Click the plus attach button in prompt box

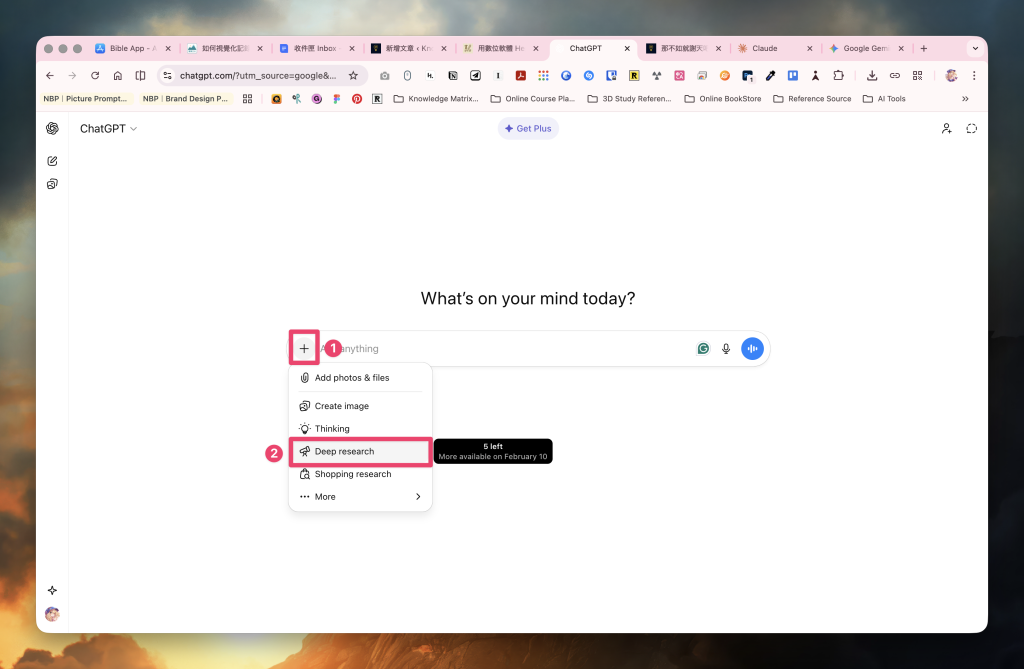pyautogui.click(x=304, y=348)
